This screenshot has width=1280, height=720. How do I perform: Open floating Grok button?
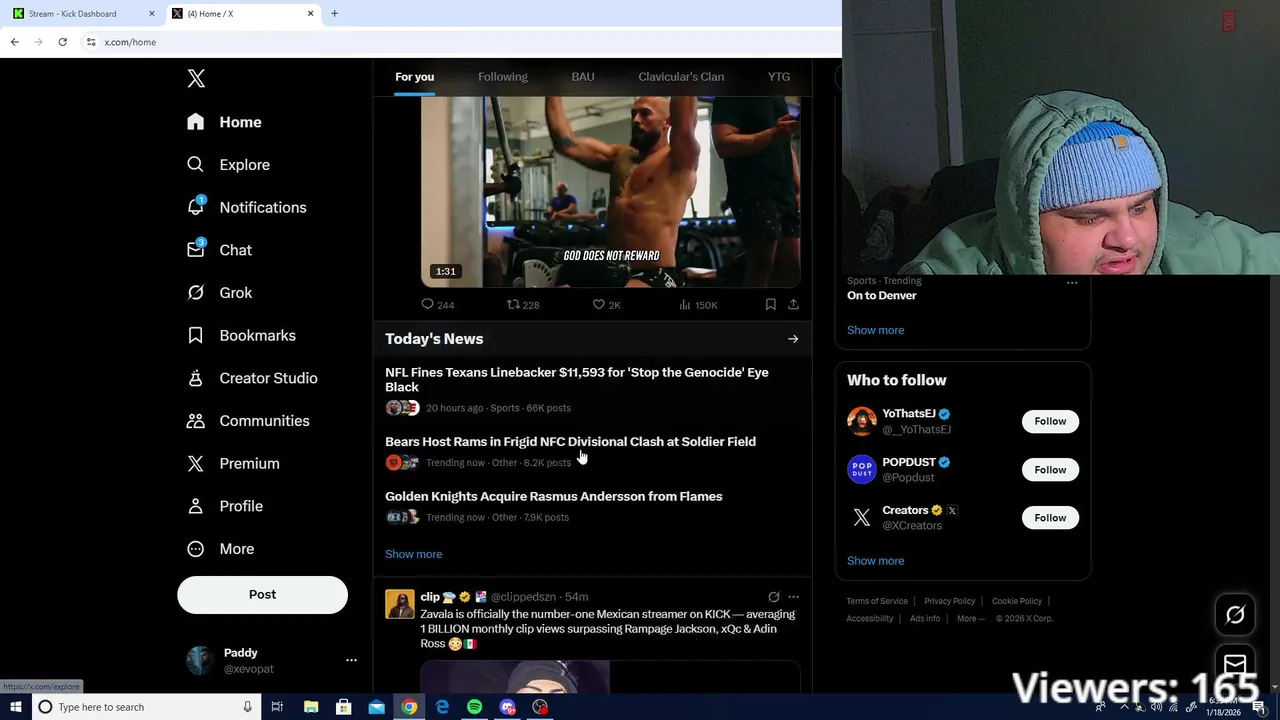point(1235,615)
